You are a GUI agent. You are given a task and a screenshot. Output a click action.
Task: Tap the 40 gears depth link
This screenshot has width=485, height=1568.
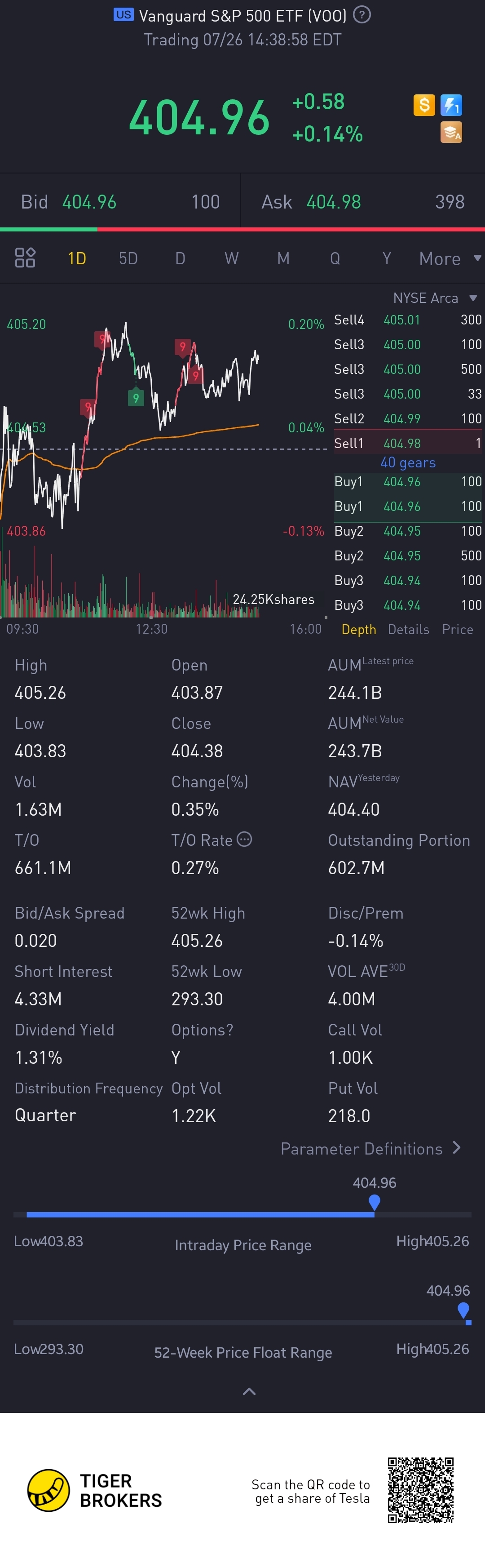(408, 462)
